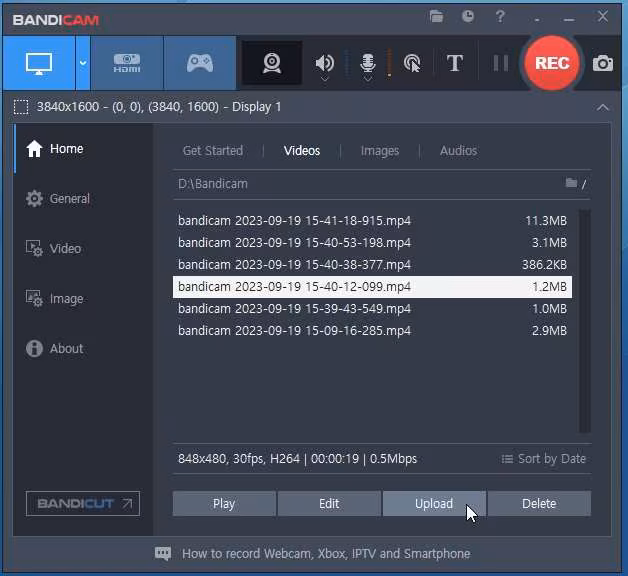
Task: Launch Bandicut from sidebar button
Action: coord(83,503)
